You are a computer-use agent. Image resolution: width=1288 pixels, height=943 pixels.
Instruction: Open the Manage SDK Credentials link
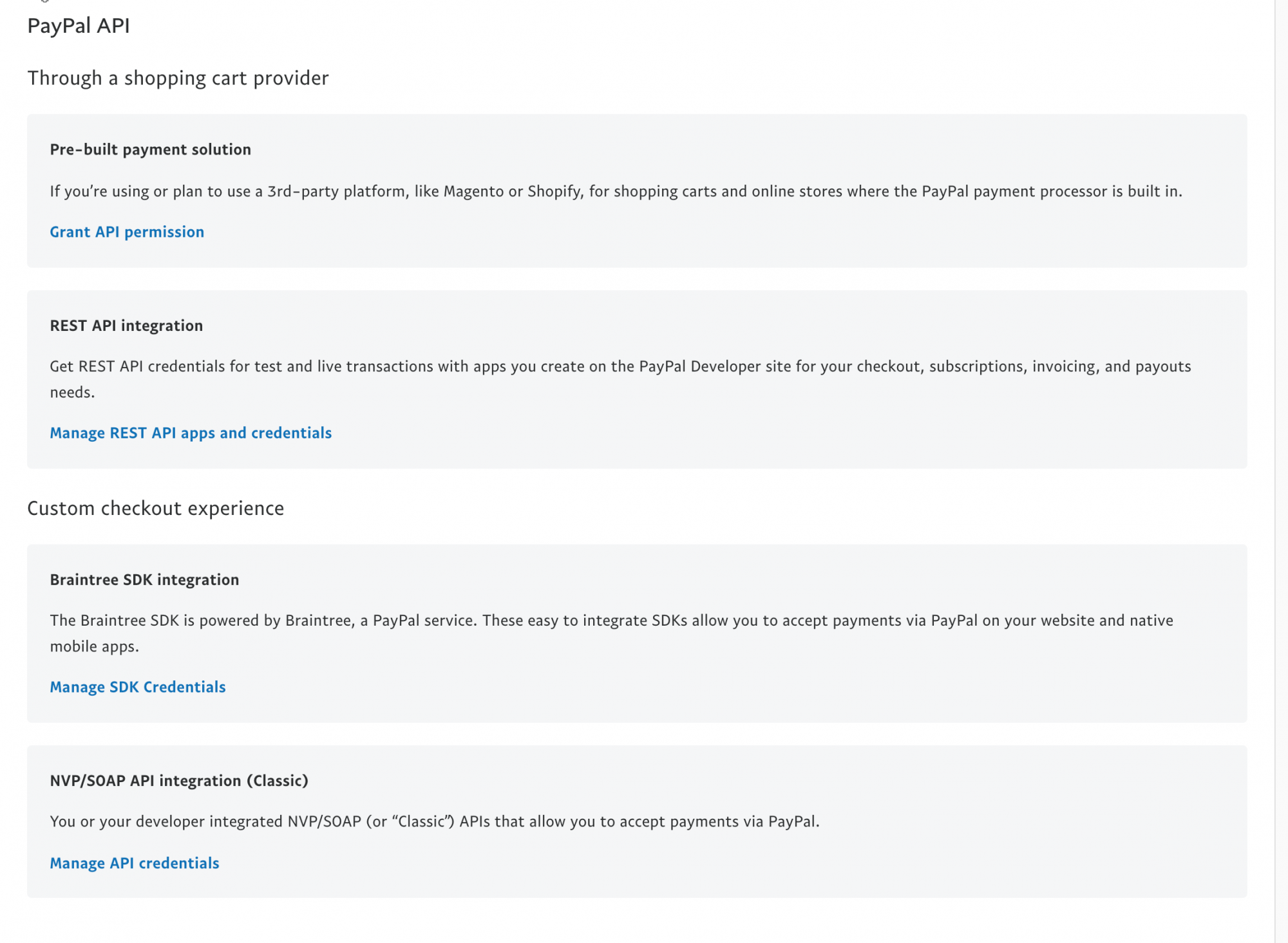(x=138, y=687)
